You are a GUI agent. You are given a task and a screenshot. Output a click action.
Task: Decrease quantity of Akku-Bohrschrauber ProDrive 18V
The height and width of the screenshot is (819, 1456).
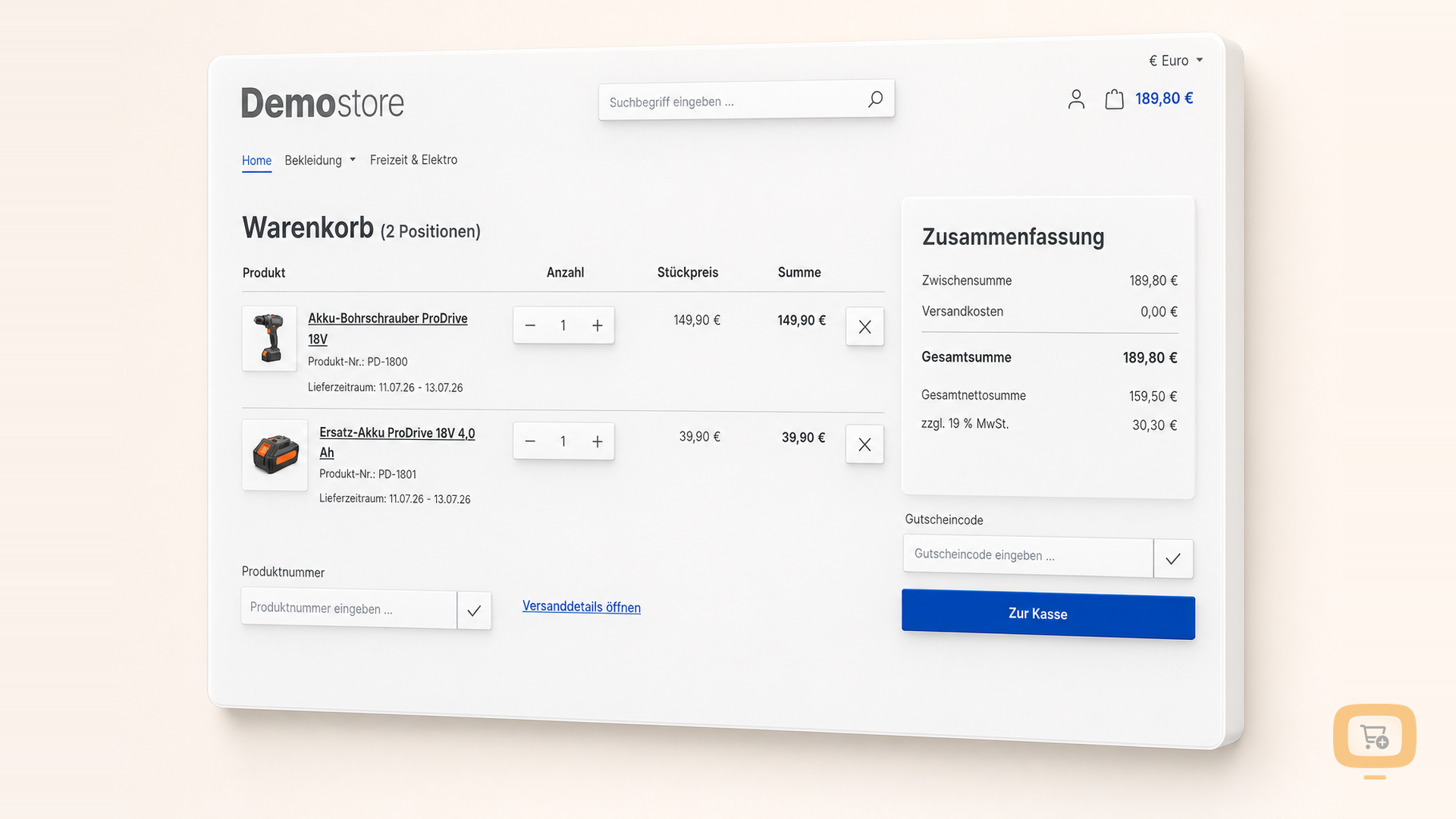530,325
